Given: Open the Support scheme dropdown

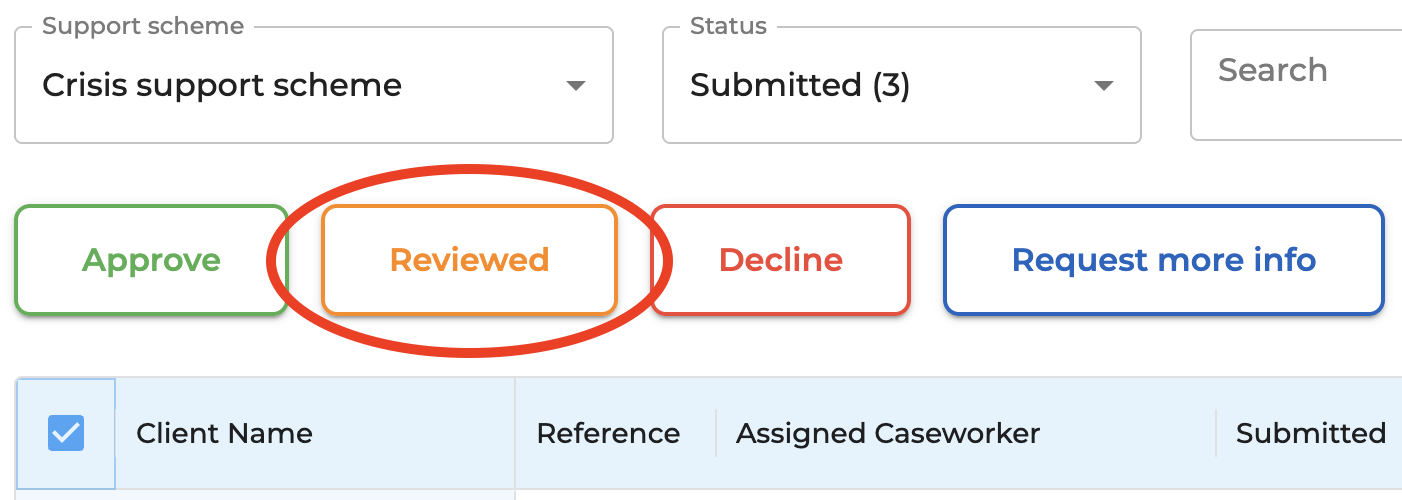Looking at the screenshot, I should click(314, 85).
